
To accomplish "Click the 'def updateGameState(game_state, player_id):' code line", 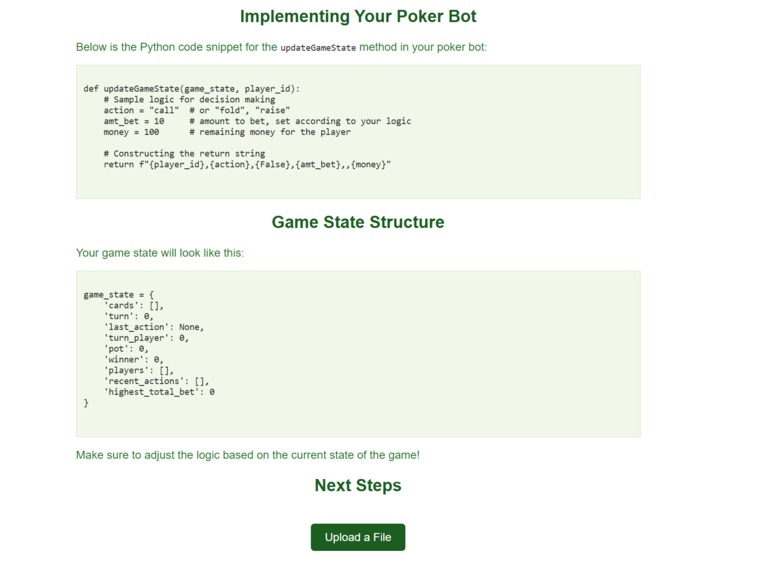I will [192, 89].
